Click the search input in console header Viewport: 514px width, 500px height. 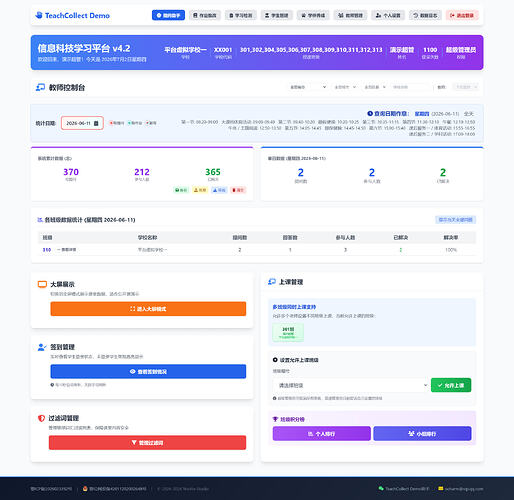click(x=410, y=87)
